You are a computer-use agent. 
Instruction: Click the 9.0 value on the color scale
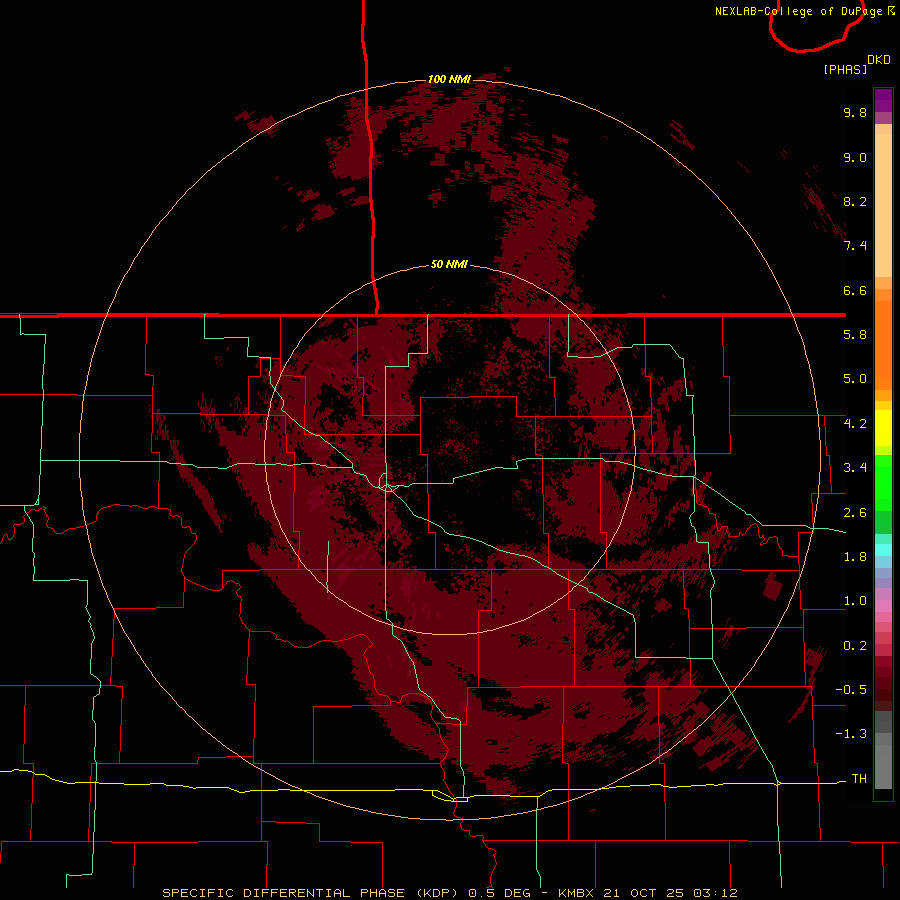855,157
